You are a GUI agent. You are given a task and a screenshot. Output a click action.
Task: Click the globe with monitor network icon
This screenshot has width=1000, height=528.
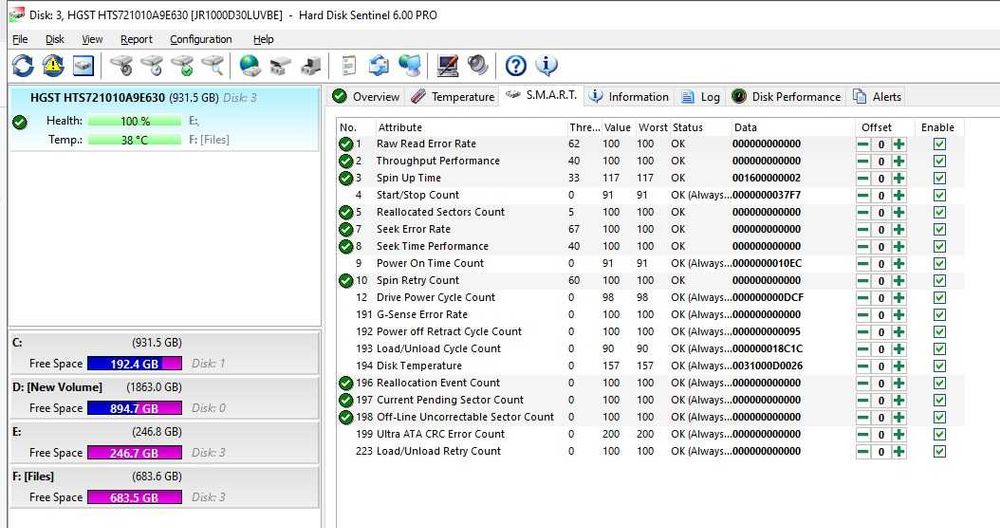click(x=409, y=65)
